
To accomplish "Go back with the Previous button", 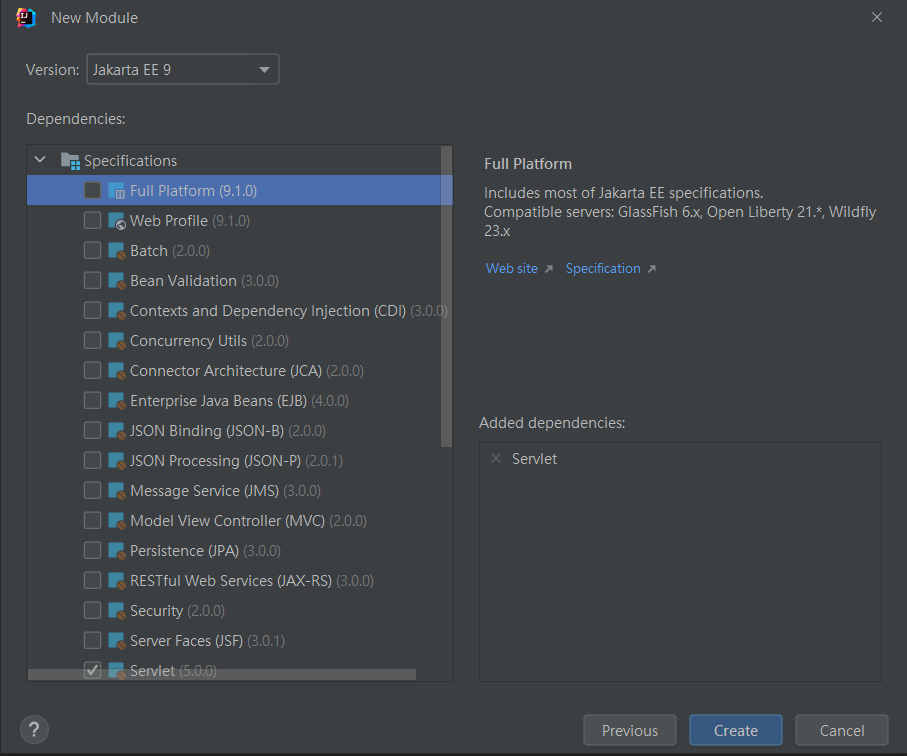I will click(x=629, y=731).
